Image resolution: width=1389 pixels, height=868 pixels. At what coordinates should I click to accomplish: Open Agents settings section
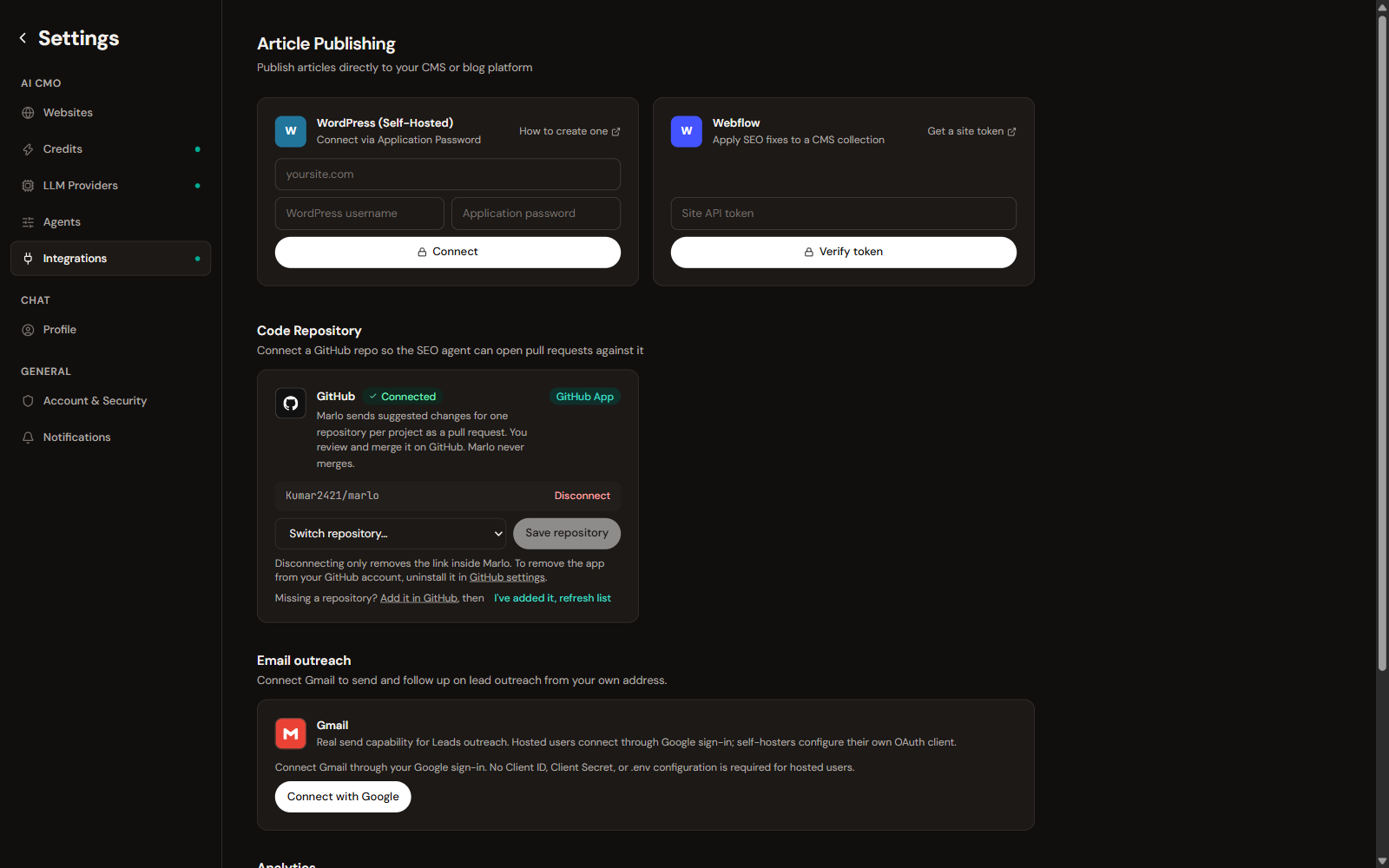(110, 222)
